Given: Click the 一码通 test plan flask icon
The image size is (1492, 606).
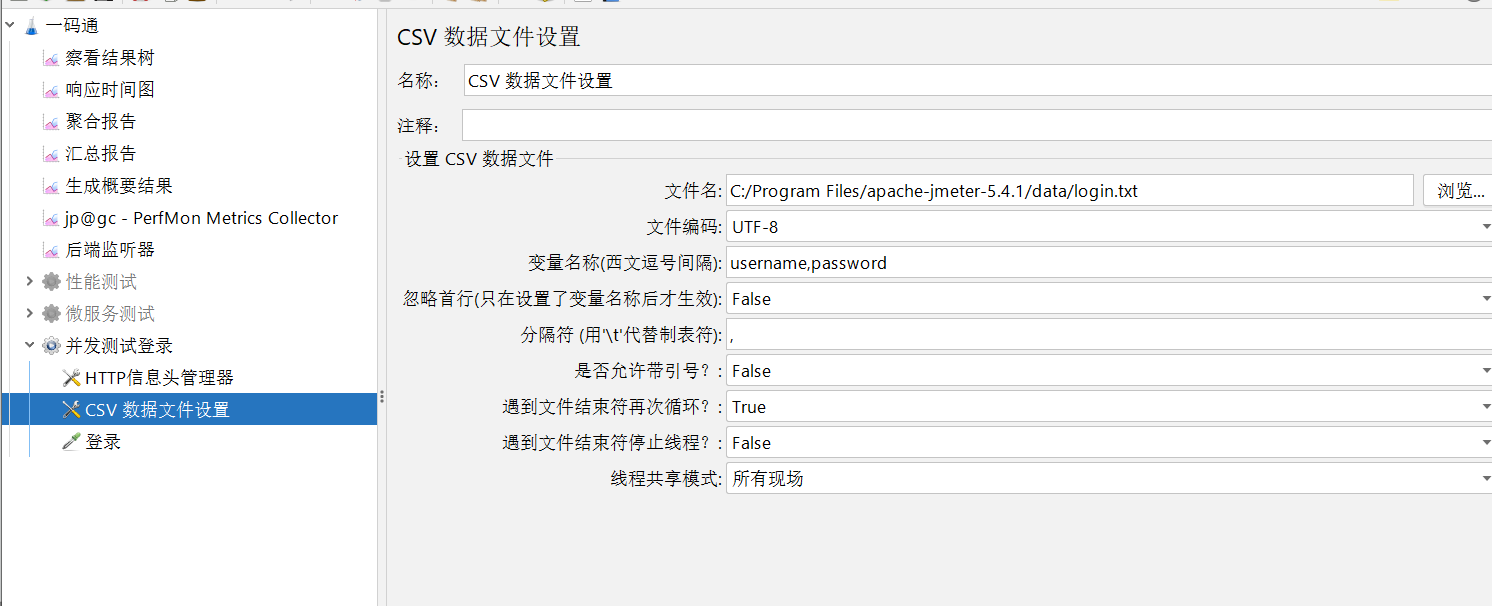Looking at the screenshot, I should (31, 26).
